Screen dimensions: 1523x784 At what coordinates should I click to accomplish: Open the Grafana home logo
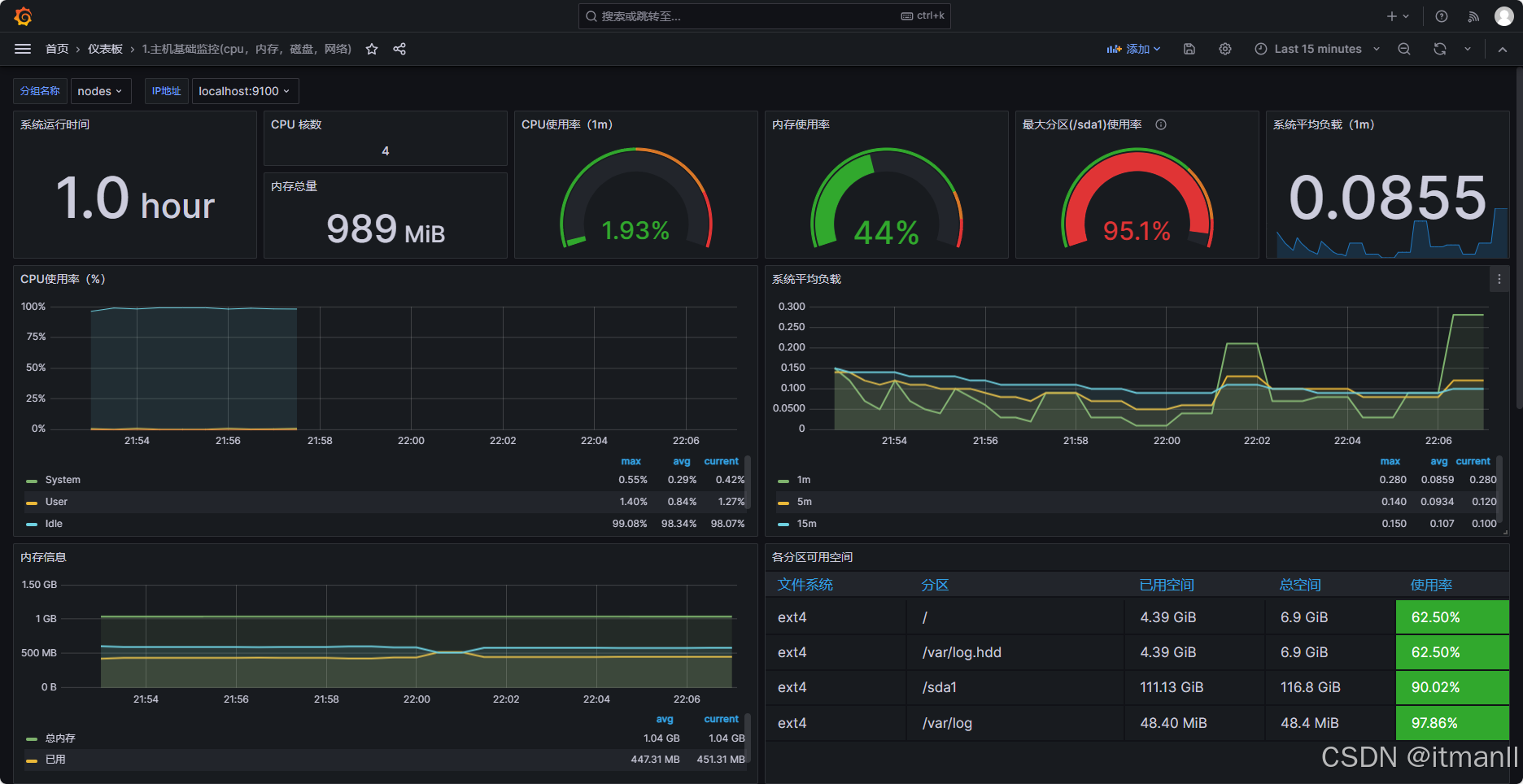click(x=23, y=16)
